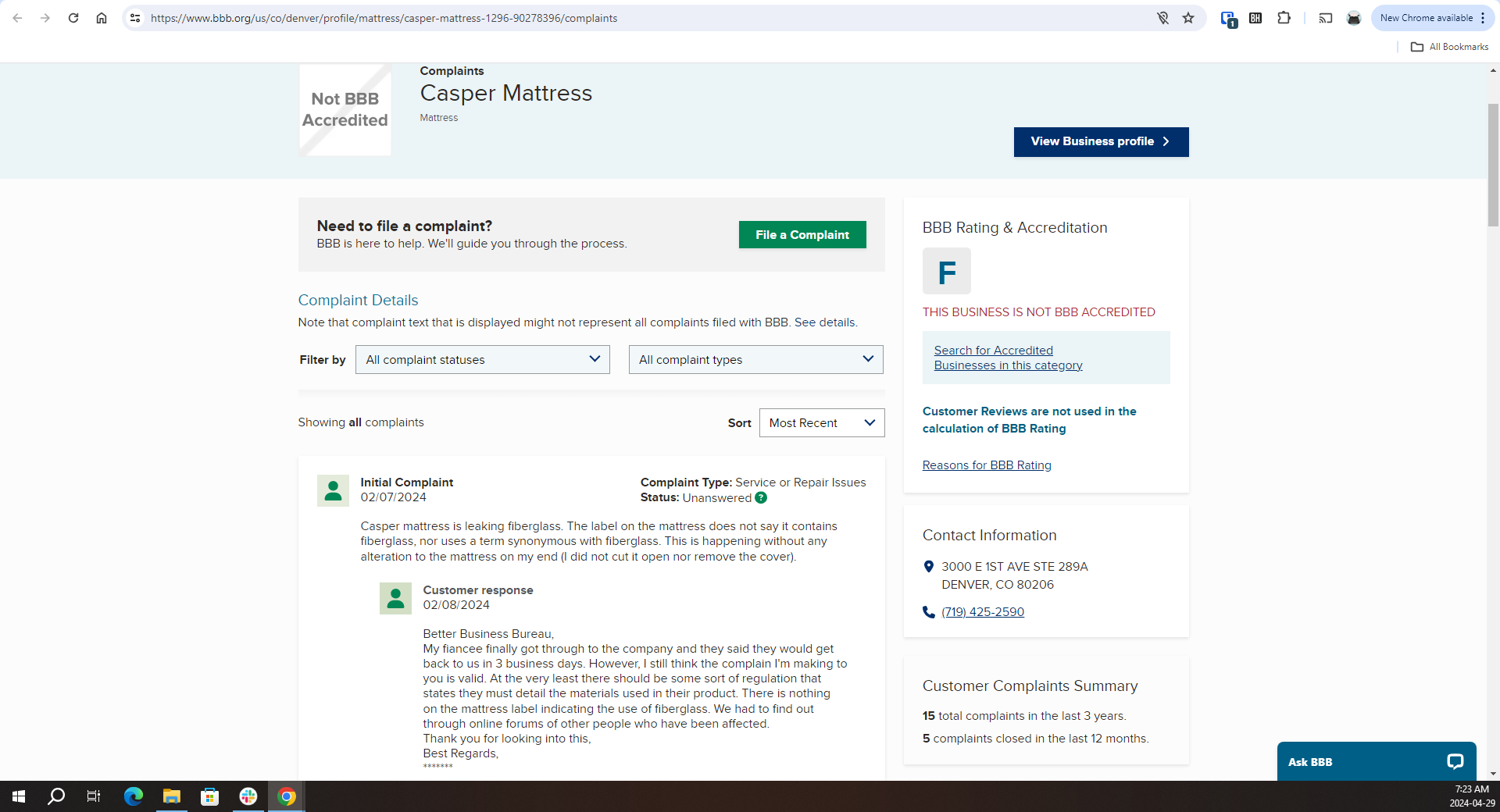
Task: Click the View Business profile button
Action: coord(1101,141)
